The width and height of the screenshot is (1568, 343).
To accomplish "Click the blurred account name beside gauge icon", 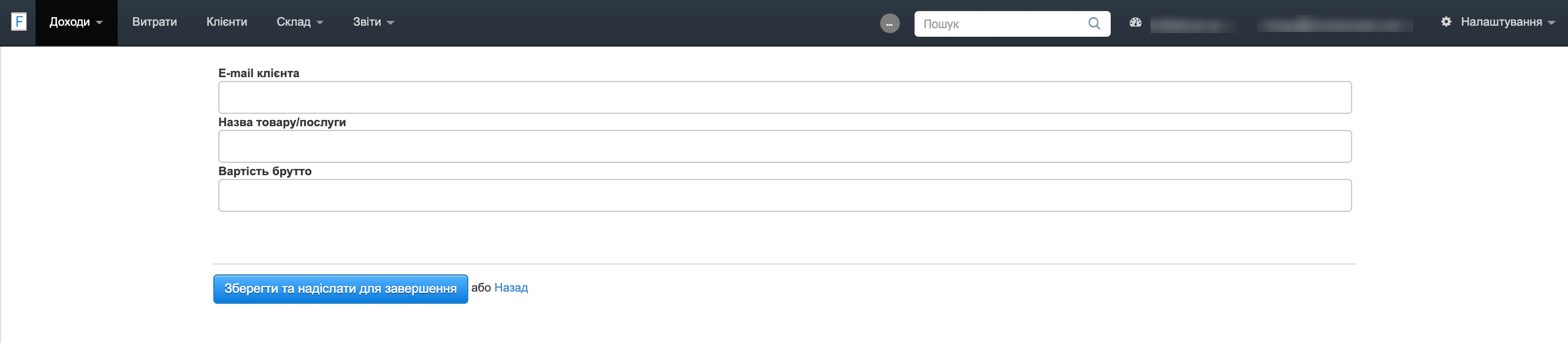I will (x=1192, y=24).
